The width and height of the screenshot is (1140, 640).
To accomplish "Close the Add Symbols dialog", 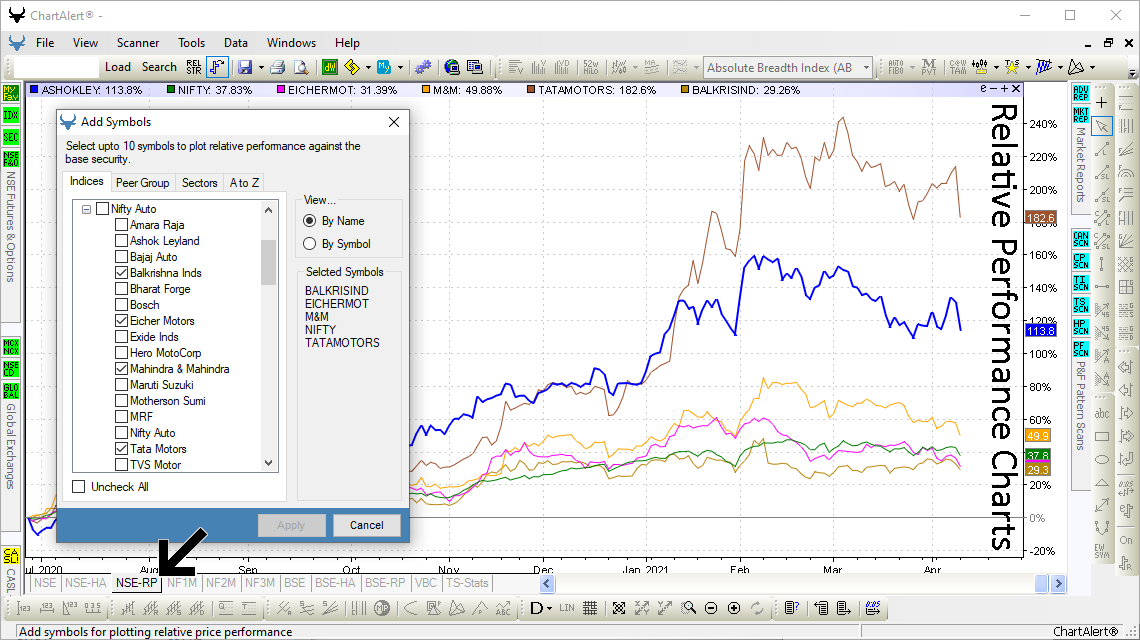I will tap(393, 122).
